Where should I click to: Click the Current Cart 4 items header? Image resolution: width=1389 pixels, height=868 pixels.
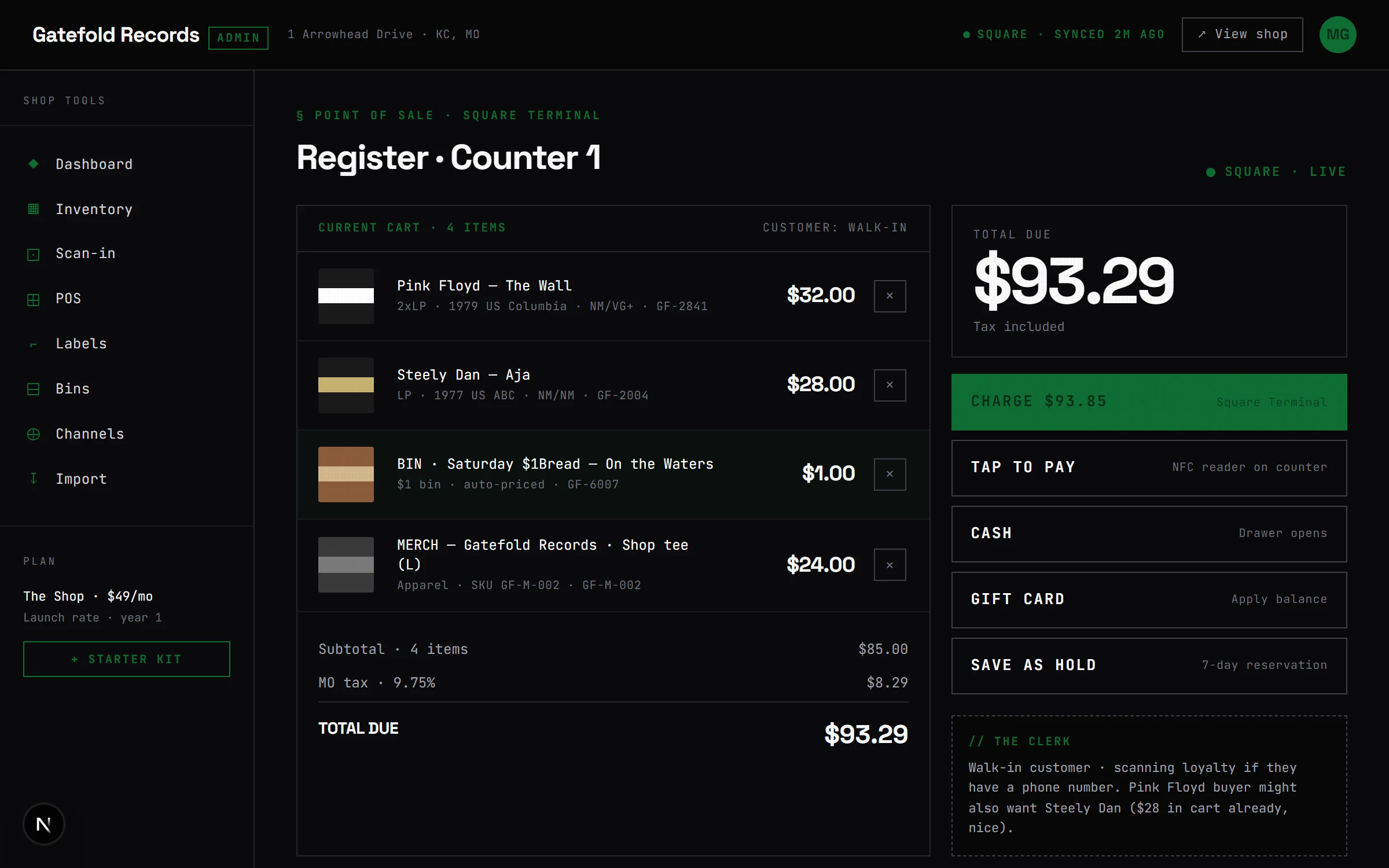coord(412,228)
